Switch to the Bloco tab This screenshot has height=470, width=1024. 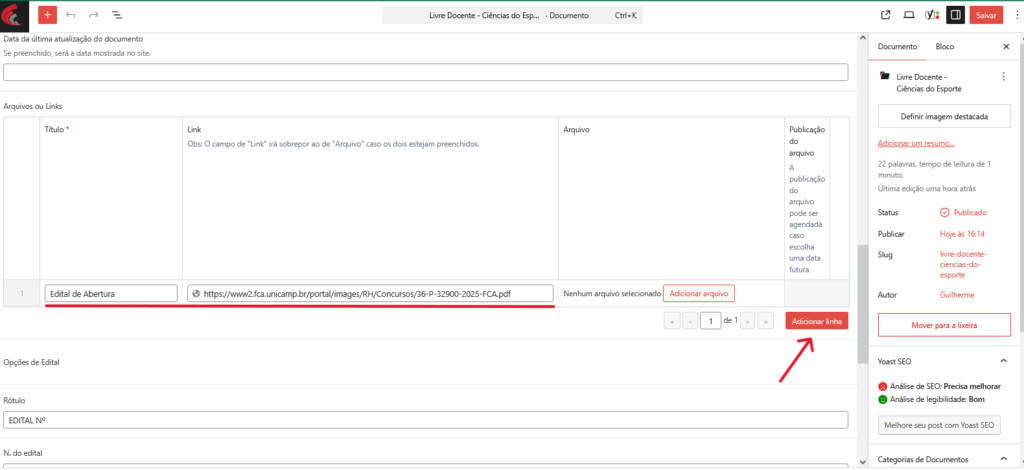click(944, 47)
